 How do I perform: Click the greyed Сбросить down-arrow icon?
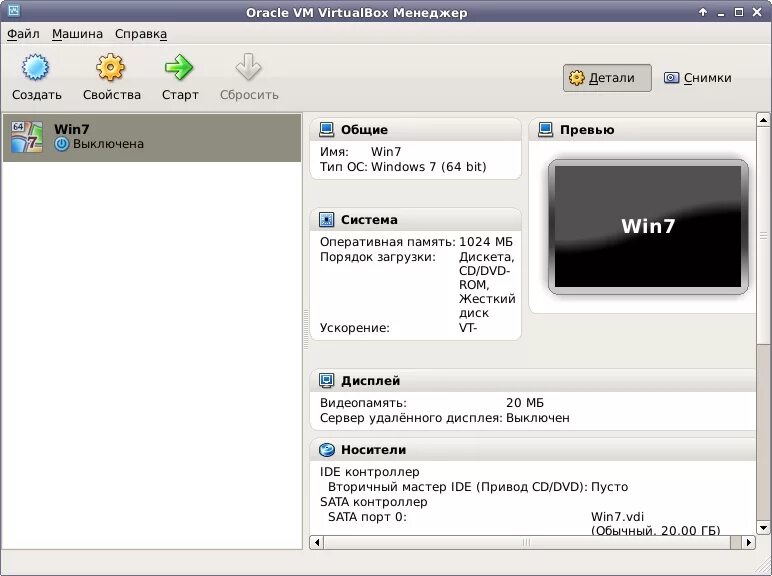[x=248, y=67]
